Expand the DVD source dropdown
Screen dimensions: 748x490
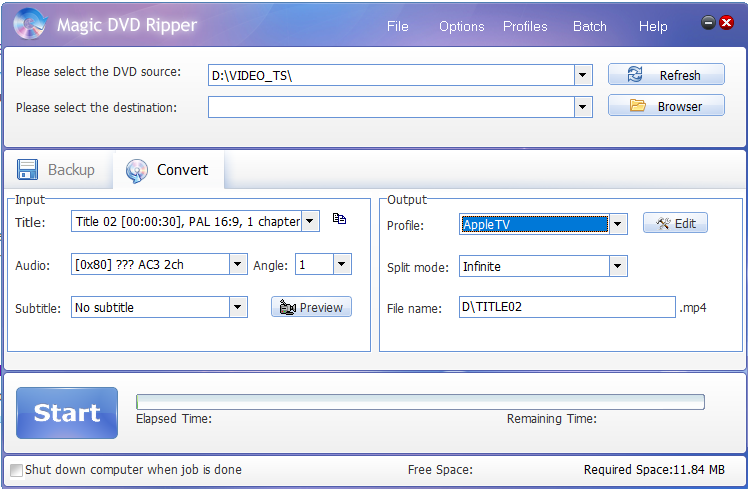point(583,75)
